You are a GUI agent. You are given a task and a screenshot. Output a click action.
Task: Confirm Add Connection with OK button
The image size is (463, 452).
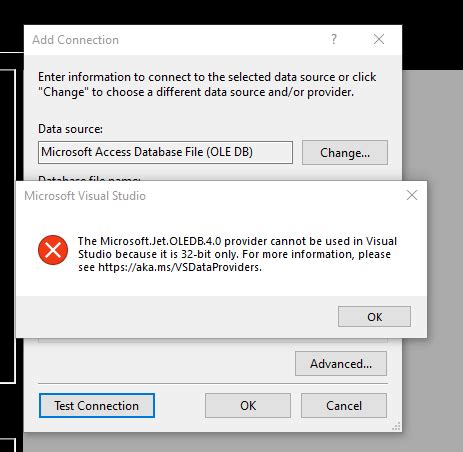pos(248,406)
